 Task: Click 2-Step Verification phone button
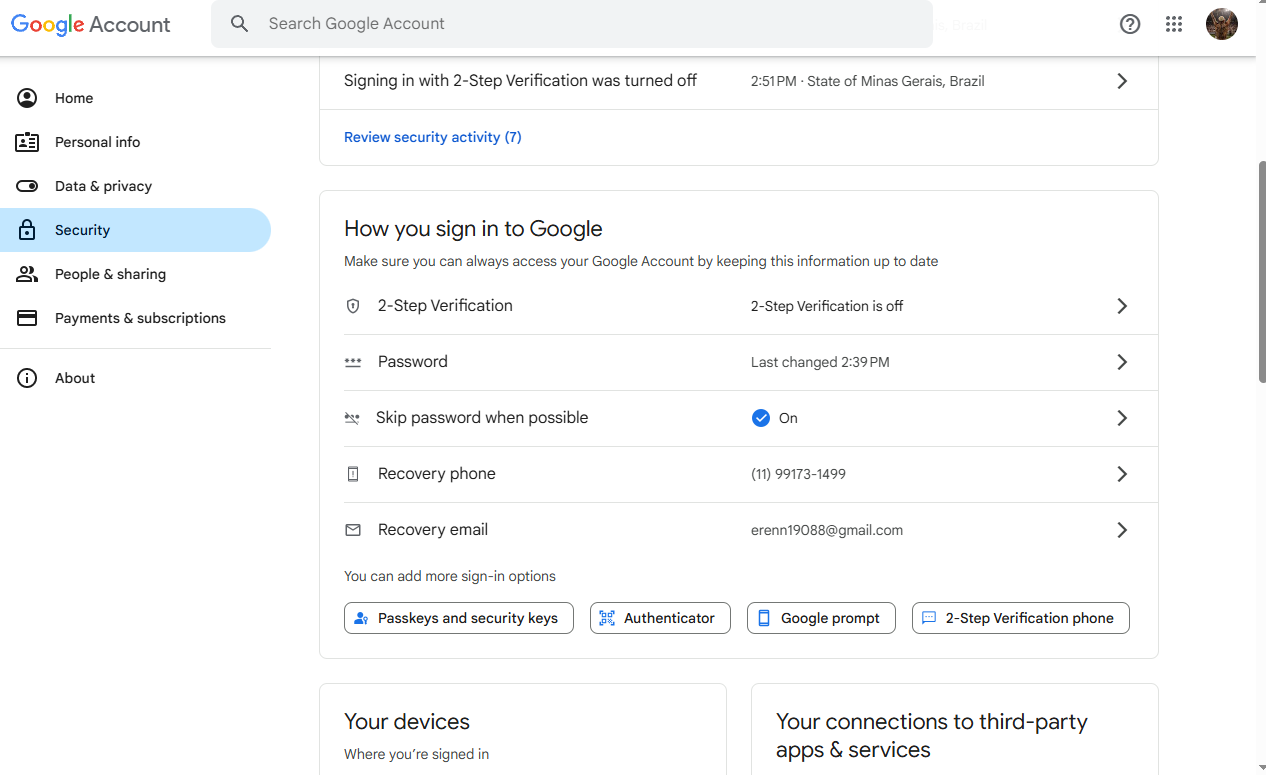pyautogui.click(x=1021, y=618)
